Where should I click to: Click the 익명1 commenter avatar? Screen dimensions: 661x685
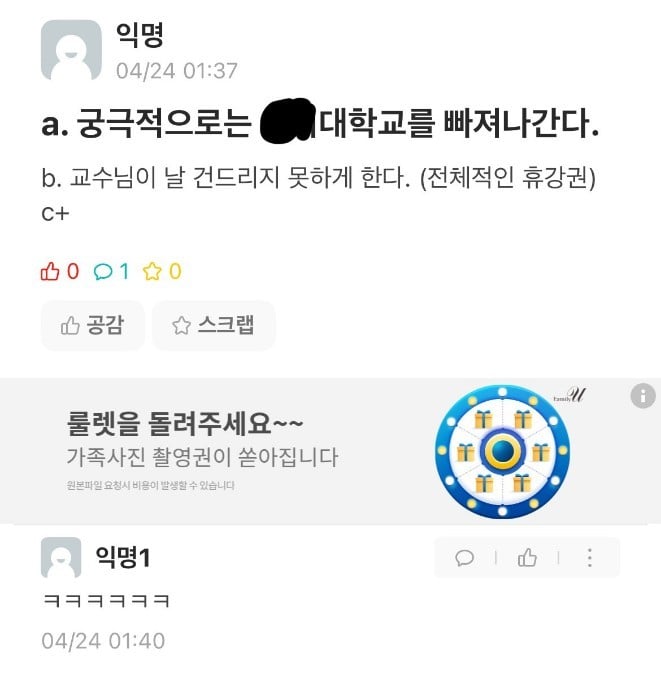(x=61, y=557)
